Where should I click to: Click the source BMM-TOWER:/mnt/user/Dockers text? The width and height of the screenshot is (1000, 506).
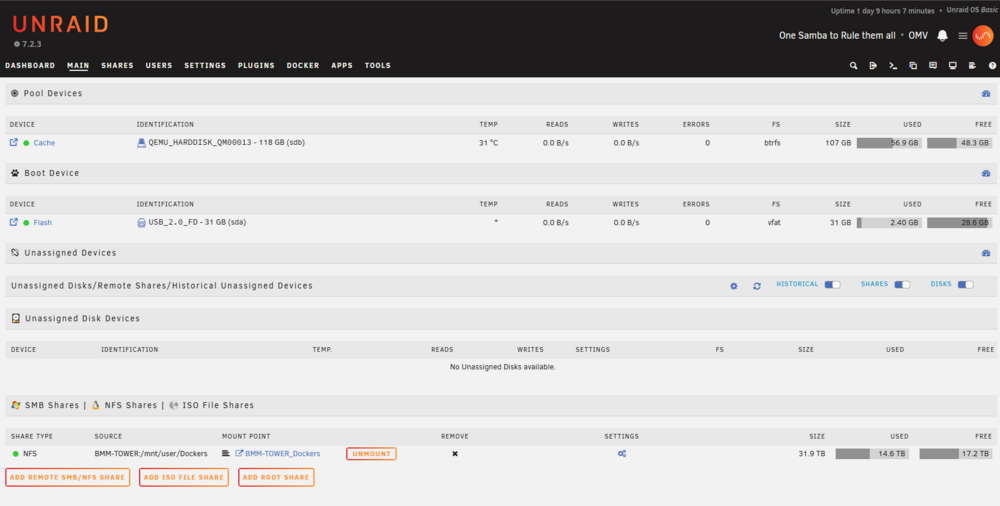click(151, 454)
